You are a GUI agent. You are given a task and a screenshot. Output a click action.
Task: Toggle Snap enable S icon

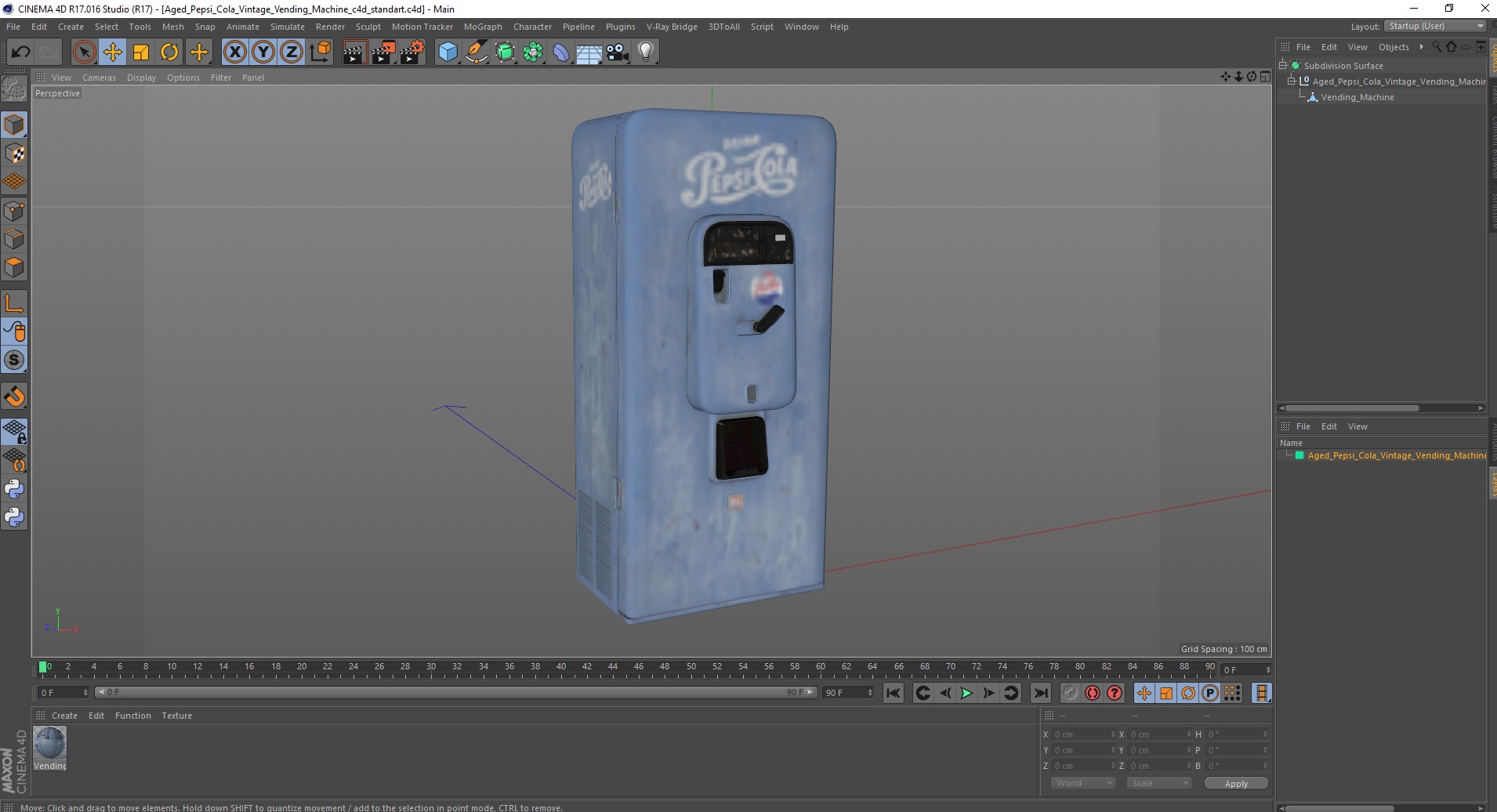pyautogui.click(x=14, y=360)
